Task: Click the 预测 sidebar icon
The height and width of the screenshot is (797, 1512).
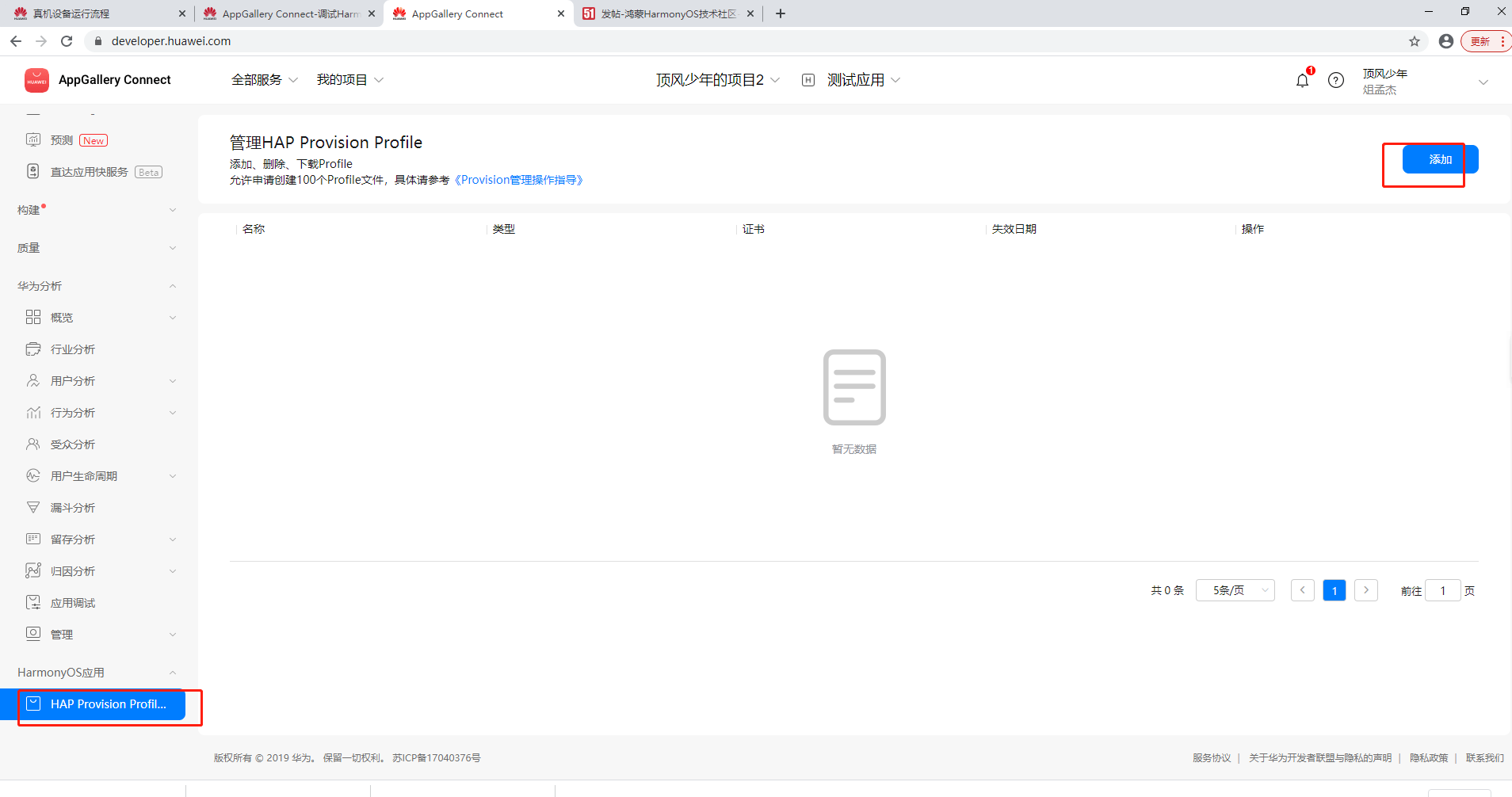Action: click(x=33, y=140)
